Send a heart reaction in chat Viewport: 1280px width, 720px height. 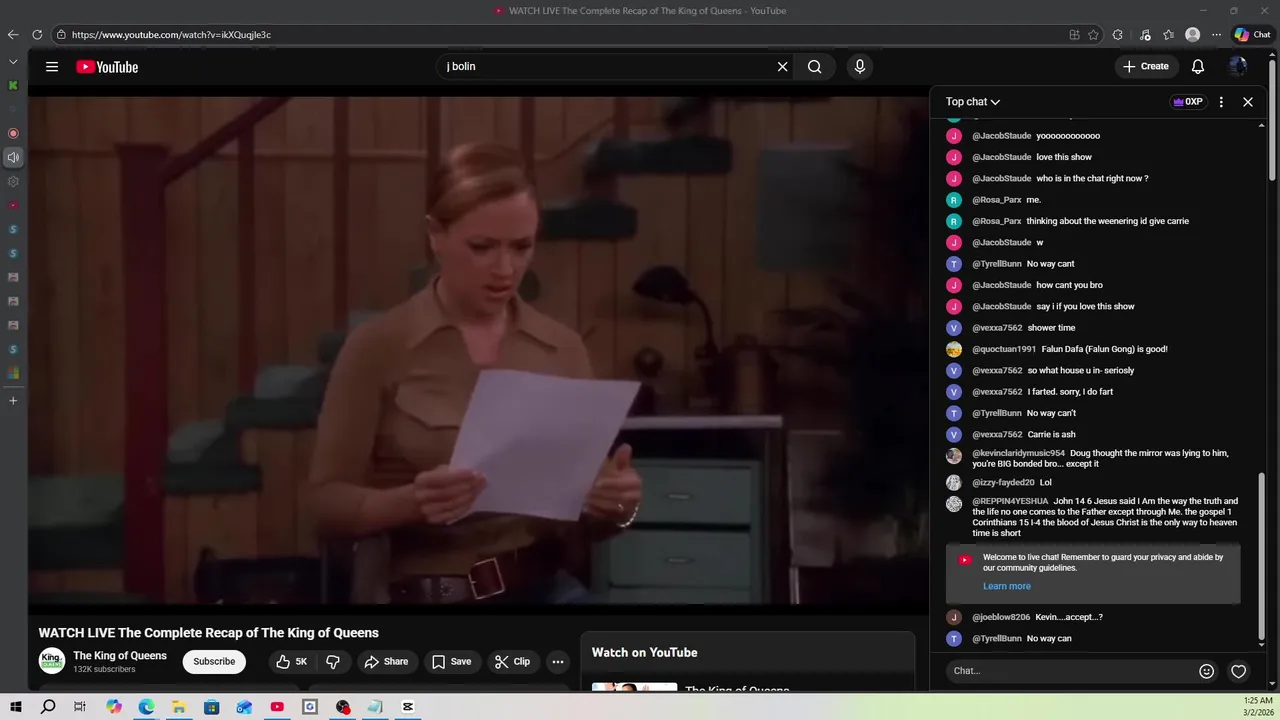pyautogui.click(x=1238, y=671)
